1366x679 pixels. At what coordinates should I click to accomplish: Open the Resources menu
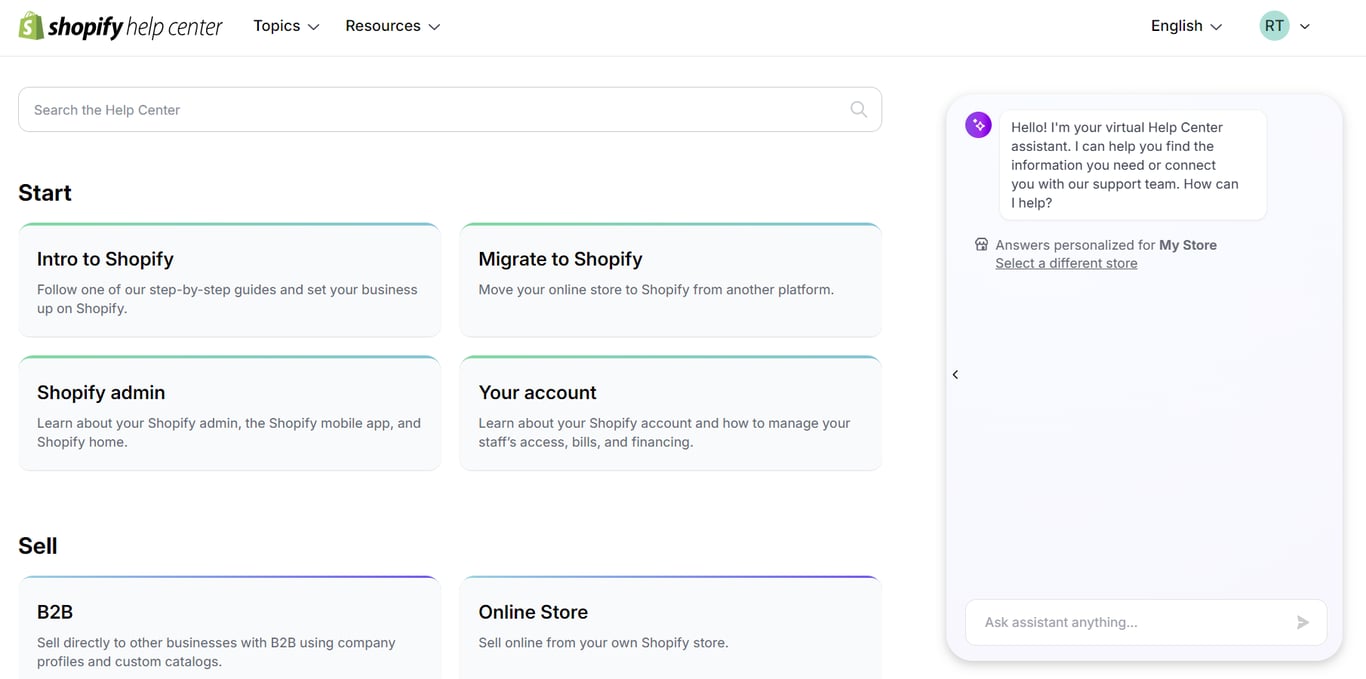tap(383, 26)
